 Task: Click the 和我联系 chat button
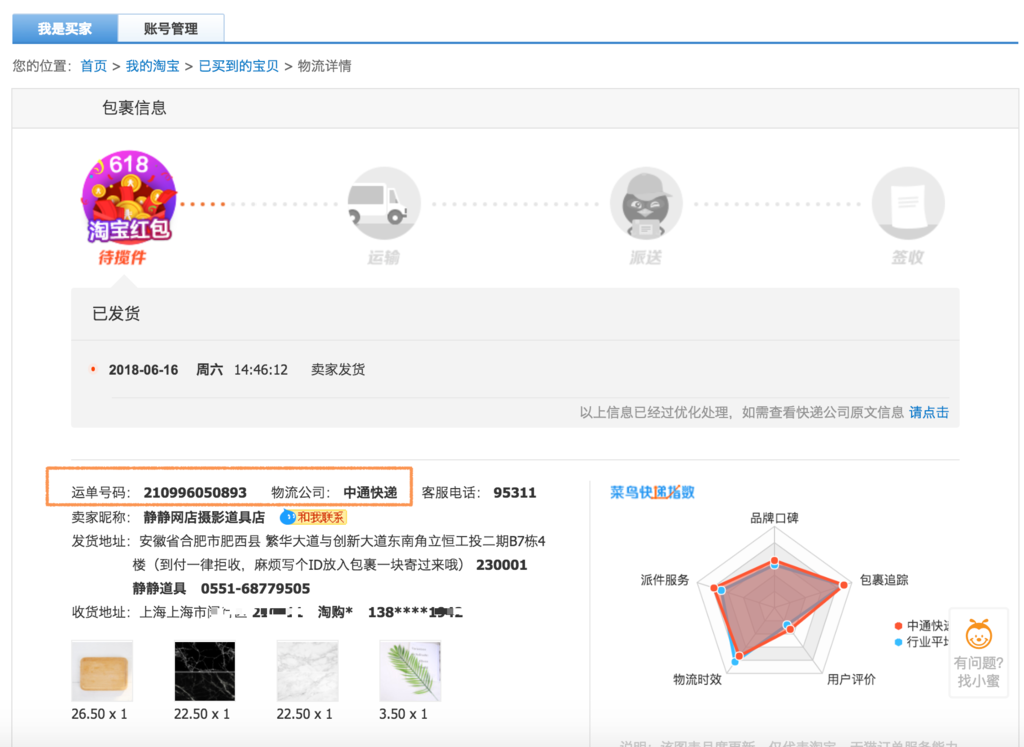point(313,517)
